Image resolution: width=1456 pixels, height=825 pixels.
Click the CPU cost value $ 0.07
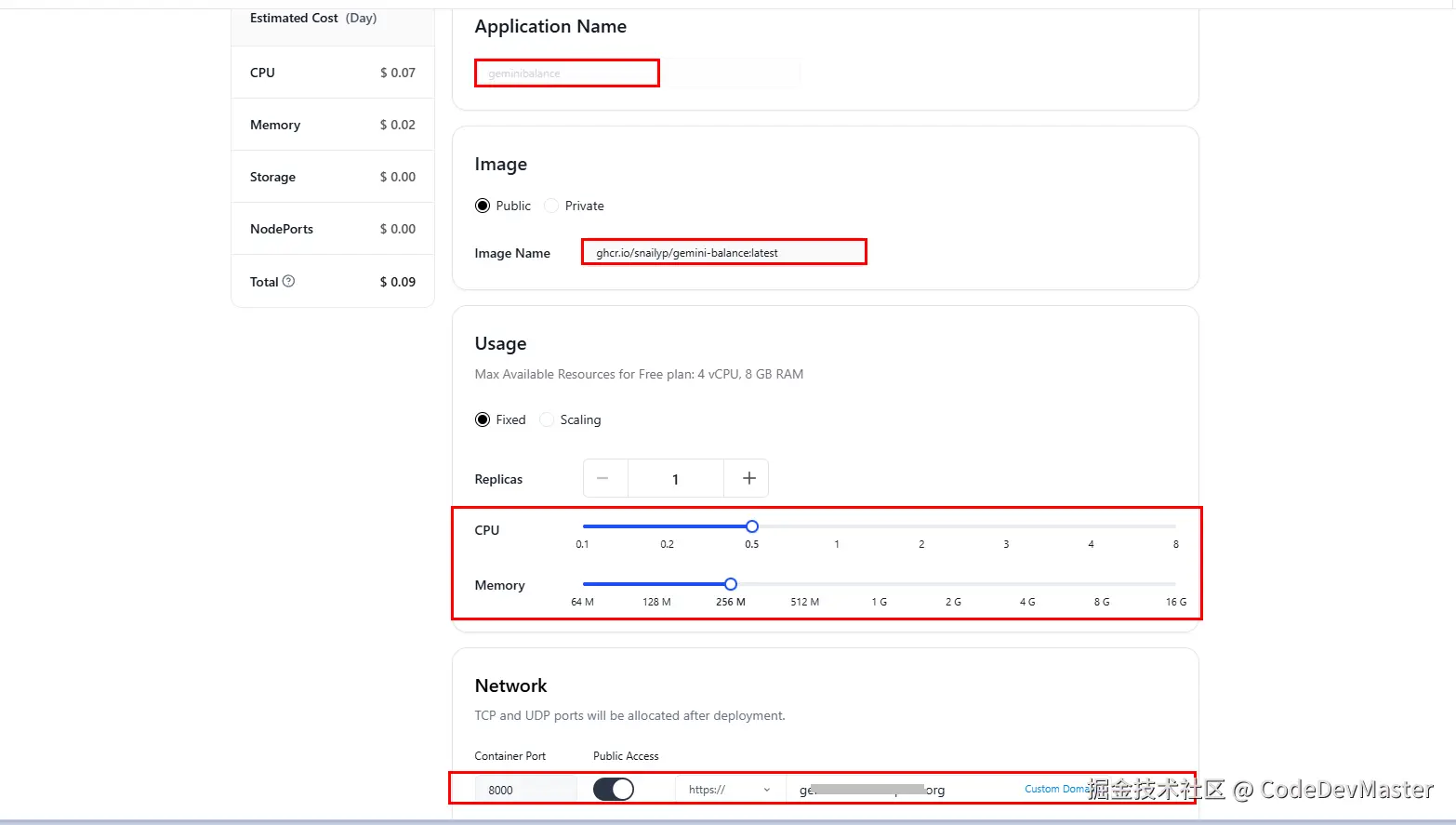click(x=398, y=73)
